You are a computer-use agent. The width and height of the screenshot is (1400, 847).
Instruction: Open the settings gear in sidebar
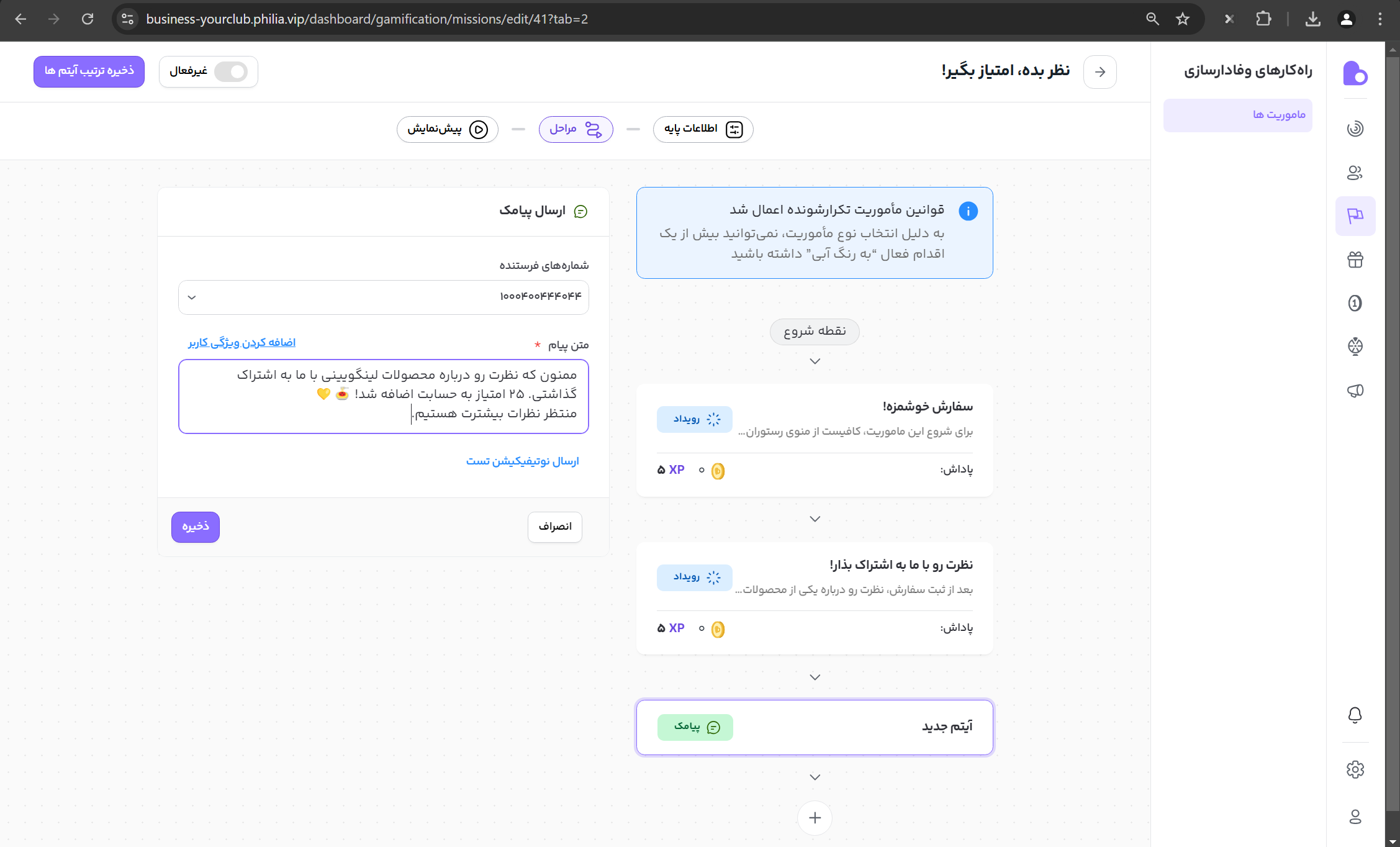1355,769
